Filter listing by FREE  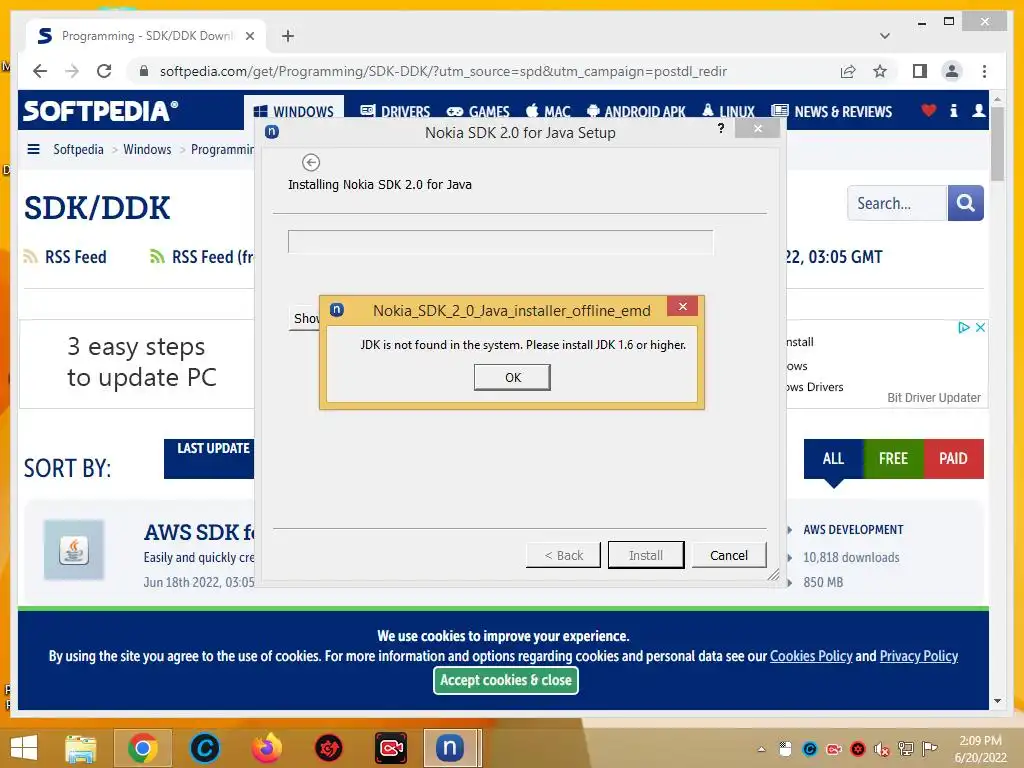click(x=893, y=458)
